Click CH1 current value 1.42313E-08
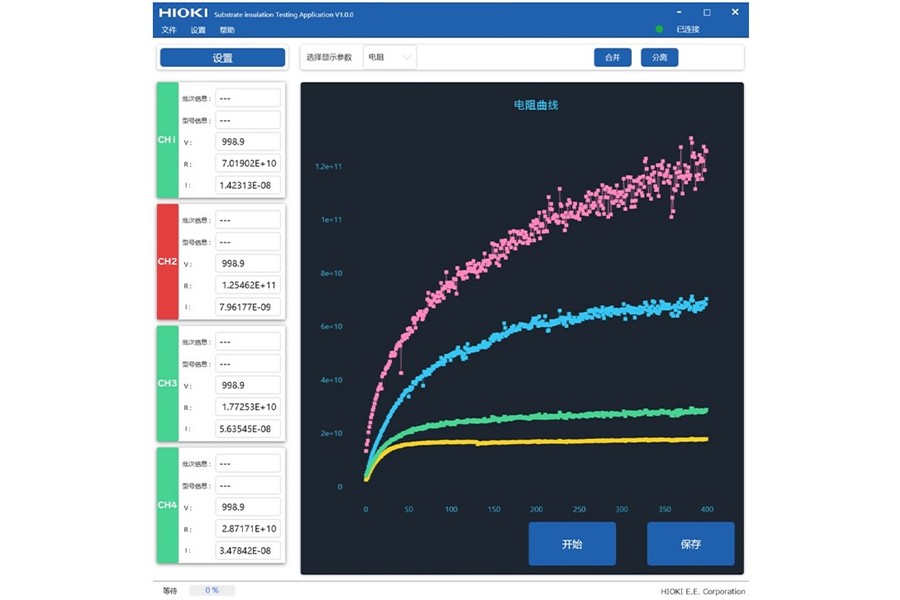This screenshot has height=600, width=900. pyautogui.click(x=248, y=185)
